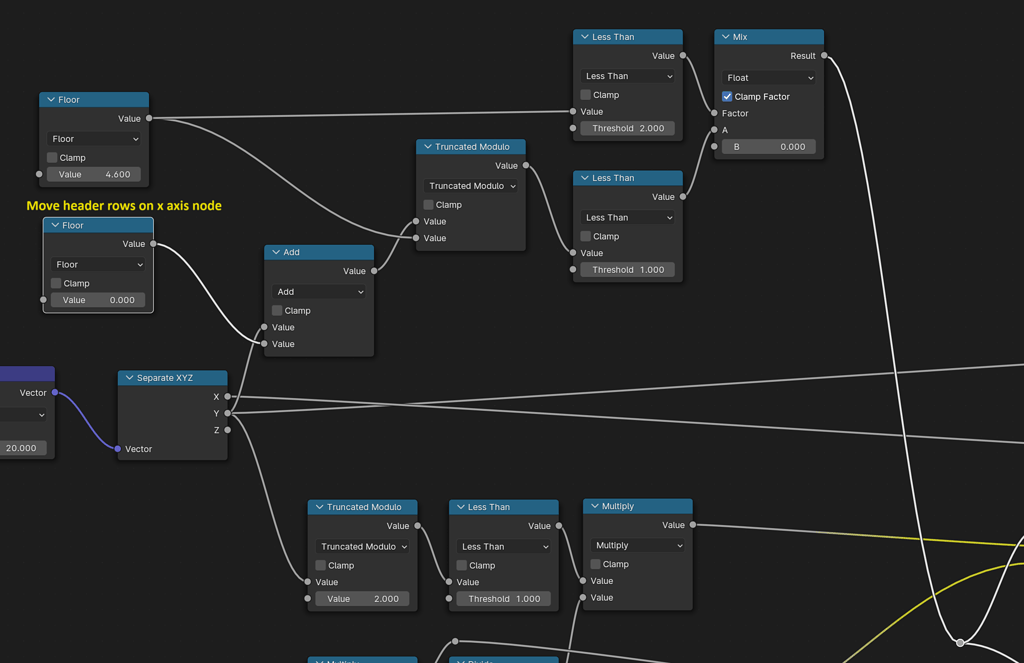
Task: Click the Factor input socket on Mix node
Action: 713,113
